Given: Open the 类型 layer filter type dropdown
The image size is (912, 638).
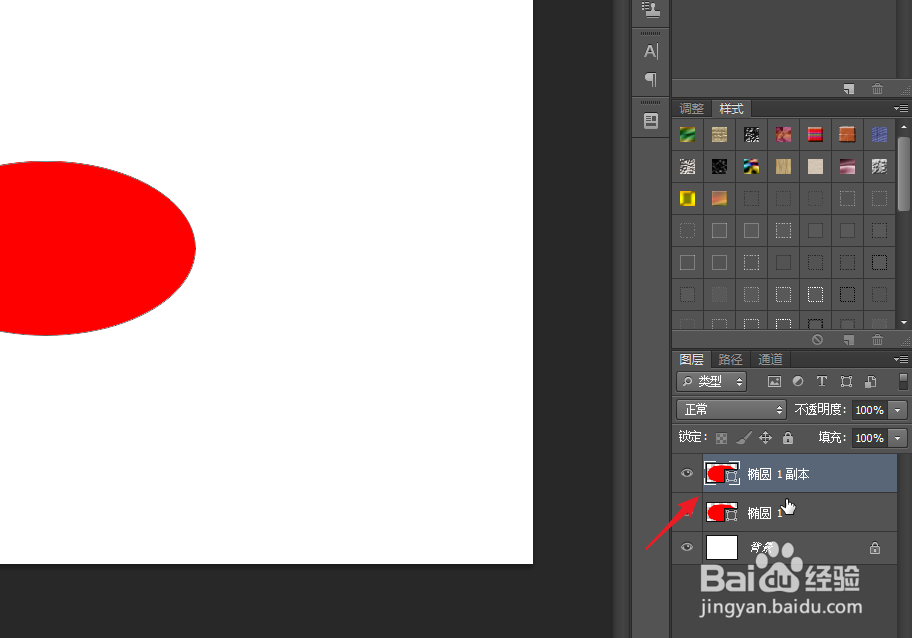Looking at the screenshot, I should pos(711,382).
